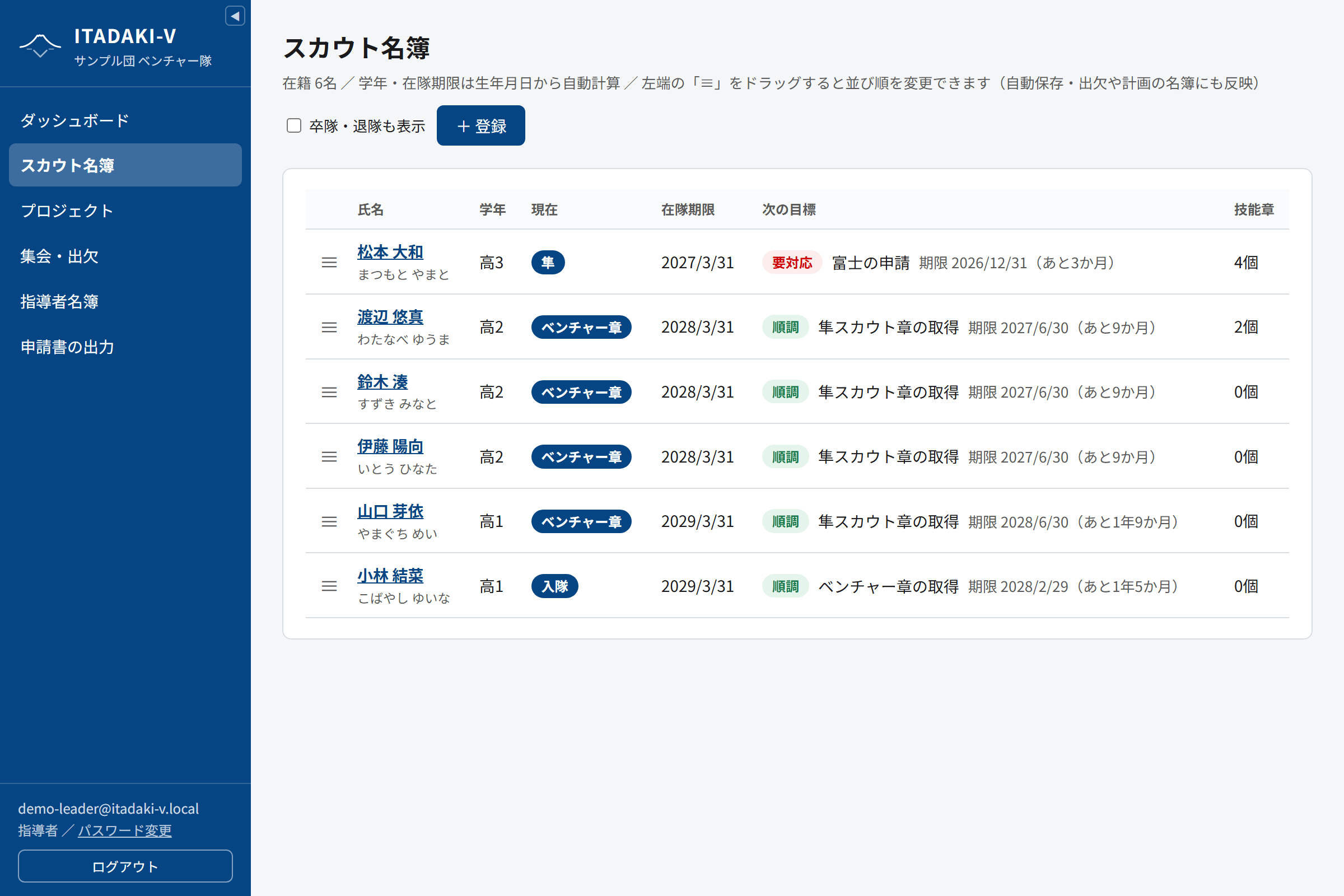Click ベンチャー章の取得 goal text
The image size is (1344, 896).
(888, 586)
